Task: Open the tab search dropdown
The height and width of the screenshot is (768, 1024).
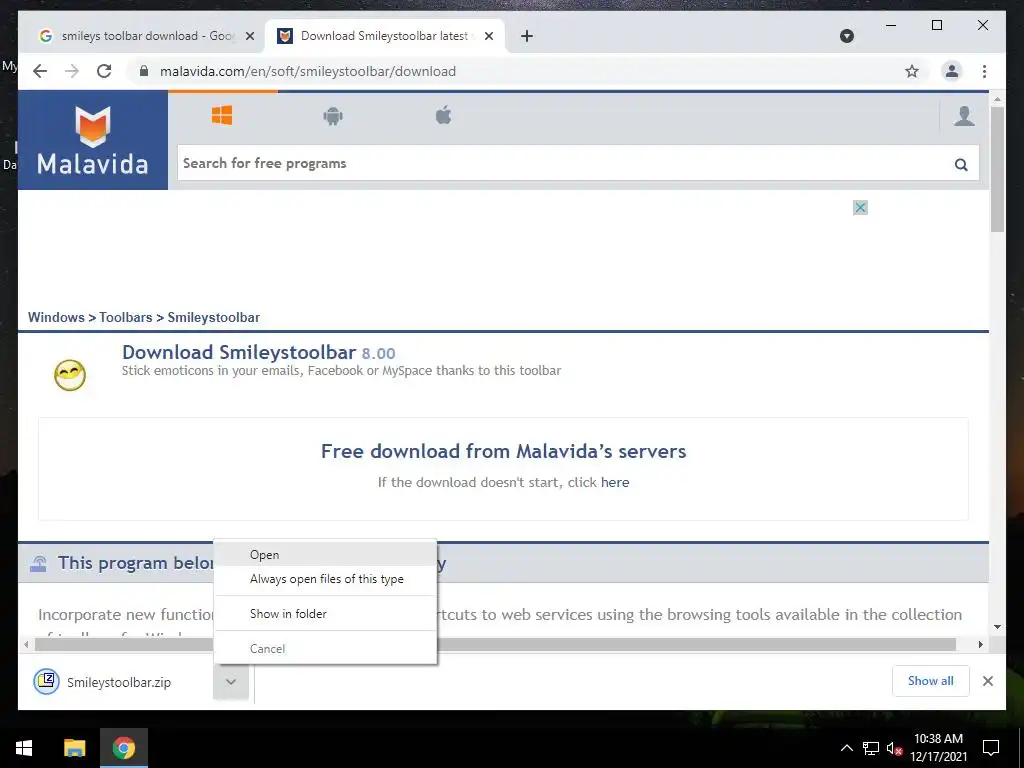Action: click(846, 36)
